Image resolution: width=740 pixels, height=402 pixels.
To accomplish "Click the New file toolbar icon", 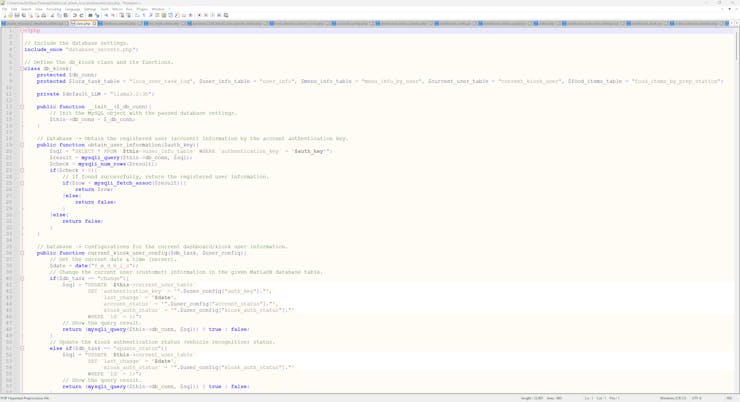I will 4,15.
